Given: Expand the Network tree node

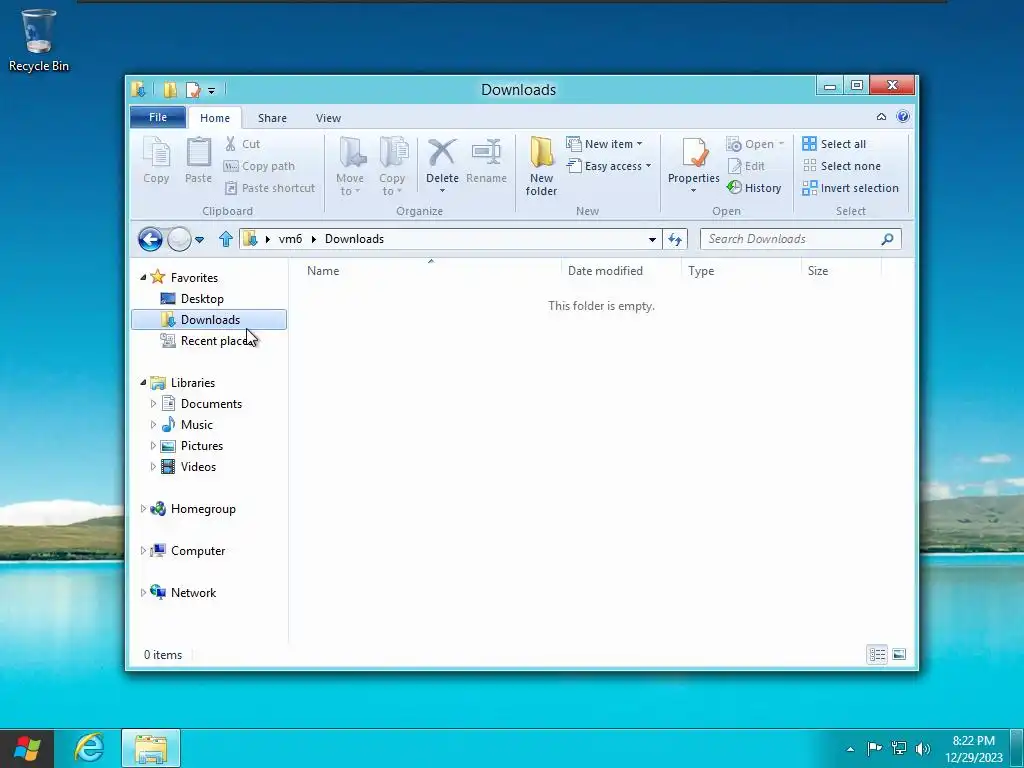Looking at the screenshot, I should (x=143, y=592).
